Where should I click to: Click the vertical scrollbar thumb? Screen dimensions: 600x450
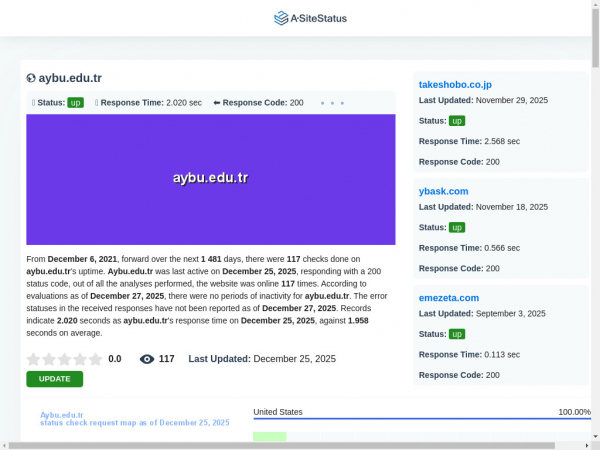pyautogui.click(x=596, y=38)
